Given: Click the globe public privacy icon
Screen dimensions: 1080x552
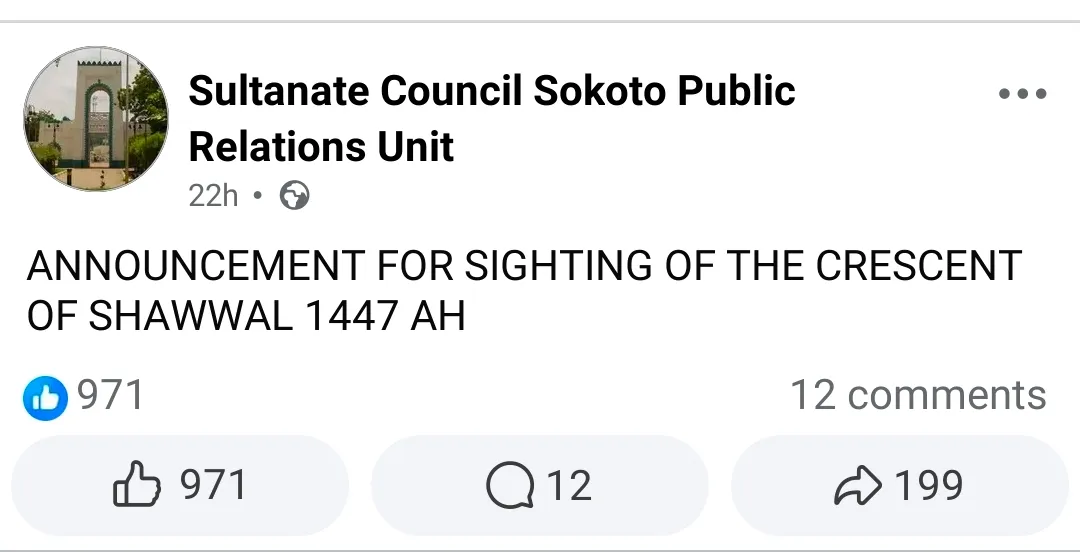Looking at the screenshot, I should 294,196.
